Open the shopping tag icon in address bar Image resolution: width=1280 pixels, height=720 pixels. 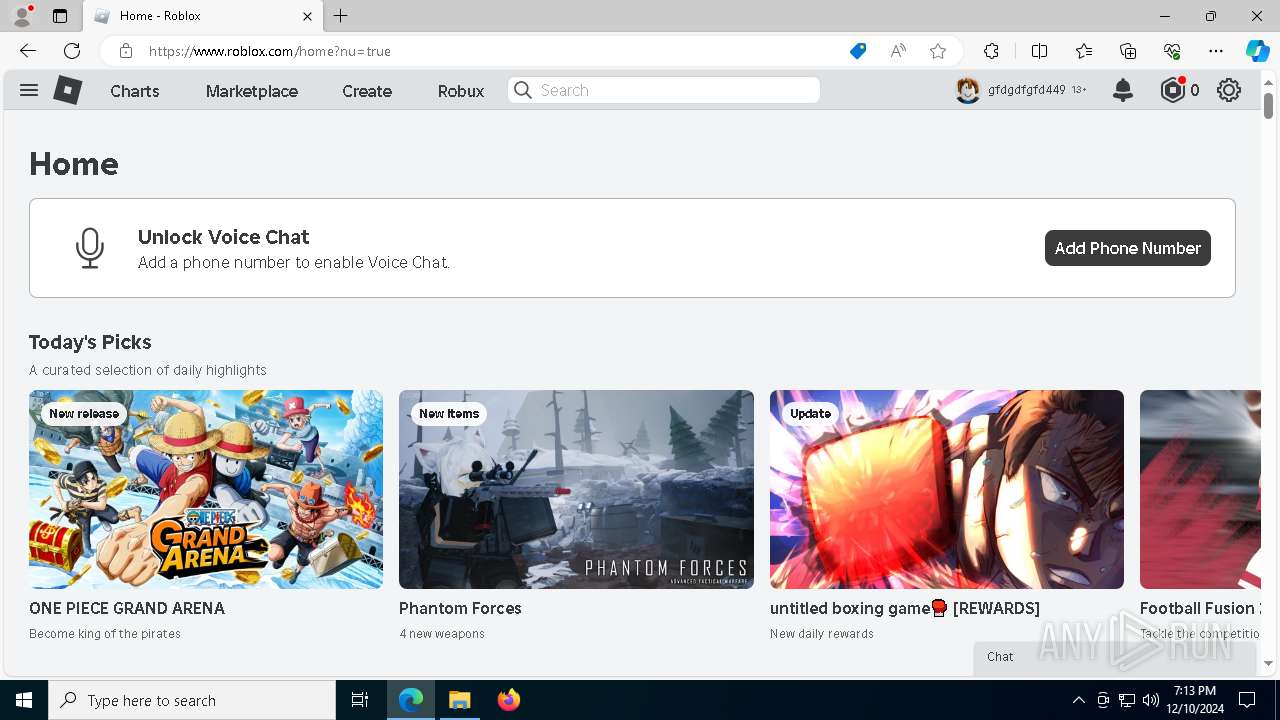click(x=858, y=51)
